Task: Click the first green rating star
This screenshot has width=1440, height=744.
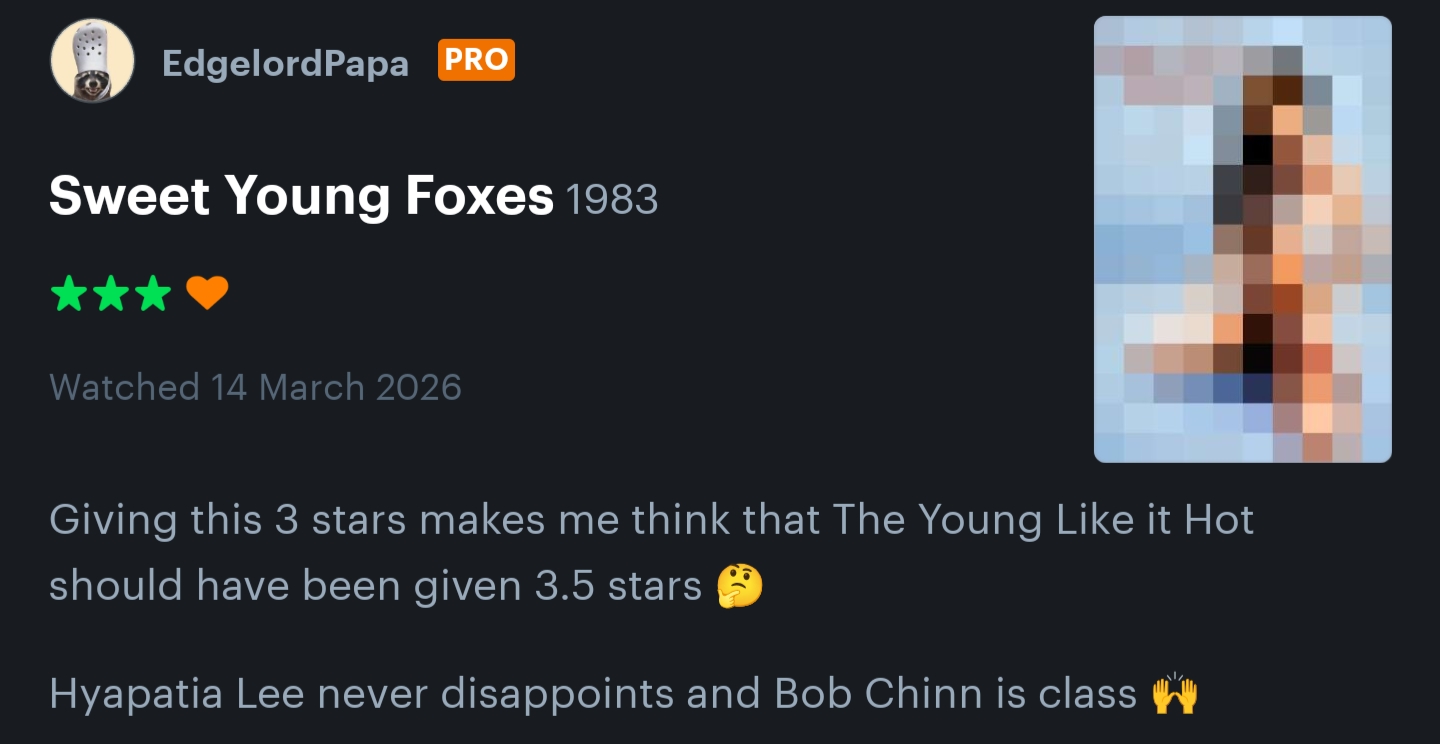Action: click(68, 294)
